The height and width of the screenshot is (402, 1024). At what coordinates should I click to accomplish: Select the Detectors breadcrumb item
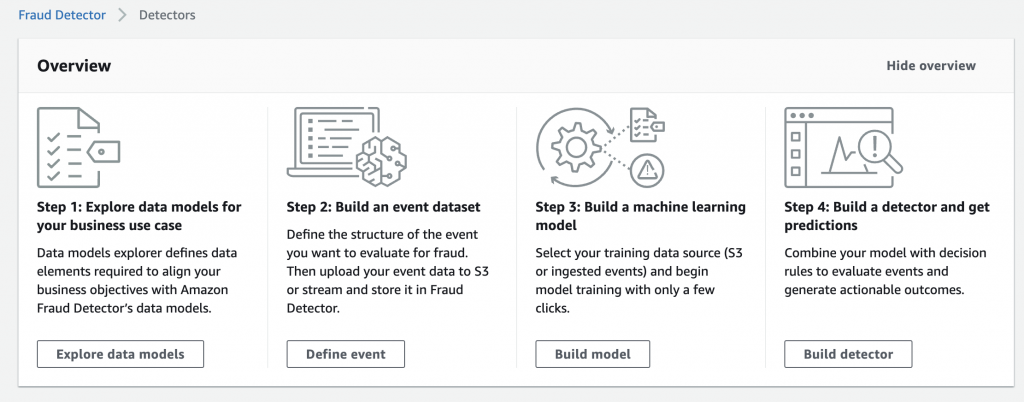pos(167,15)
